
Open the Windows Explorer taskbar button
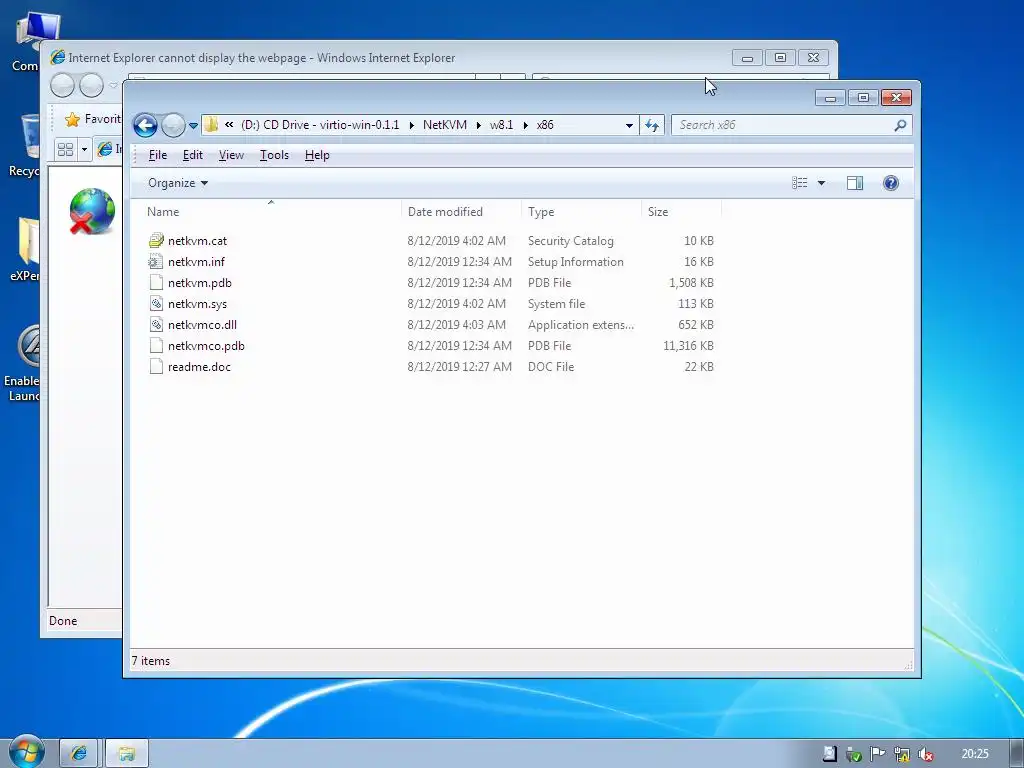[127, 754]
